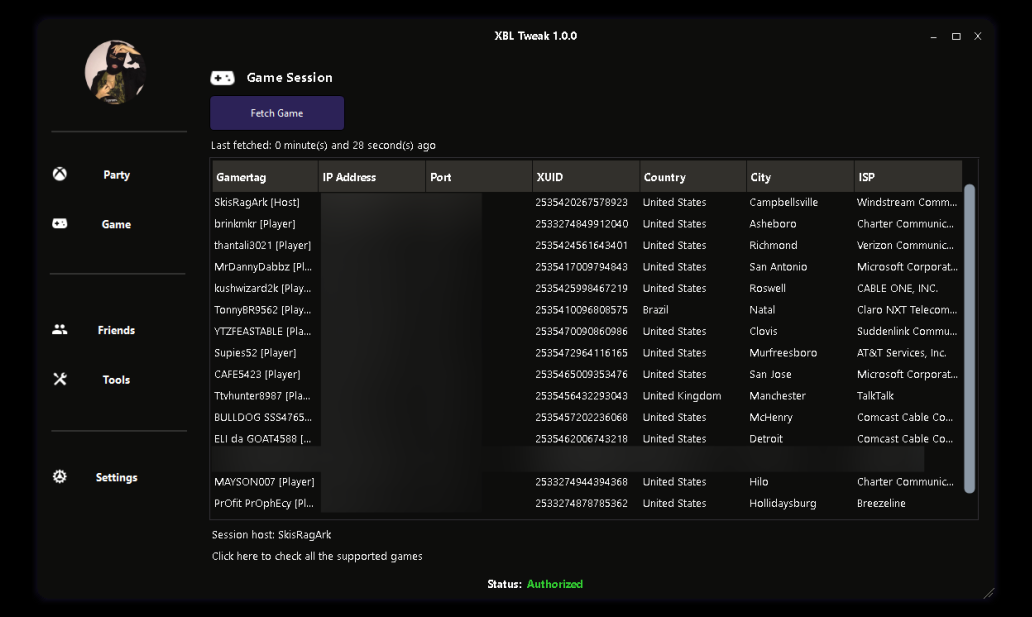Sort by the IP Address column header
1032x617 pixels.
pos(371,177)
